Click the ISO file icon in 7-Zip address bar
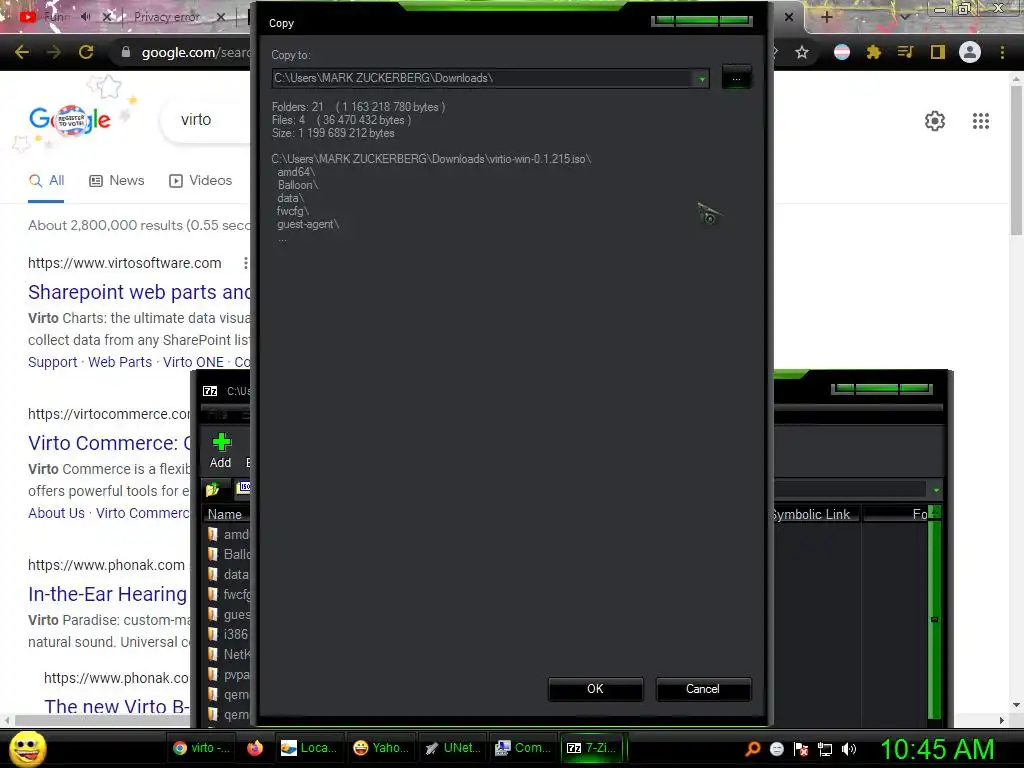The image size is (1024, 768). 244,487
